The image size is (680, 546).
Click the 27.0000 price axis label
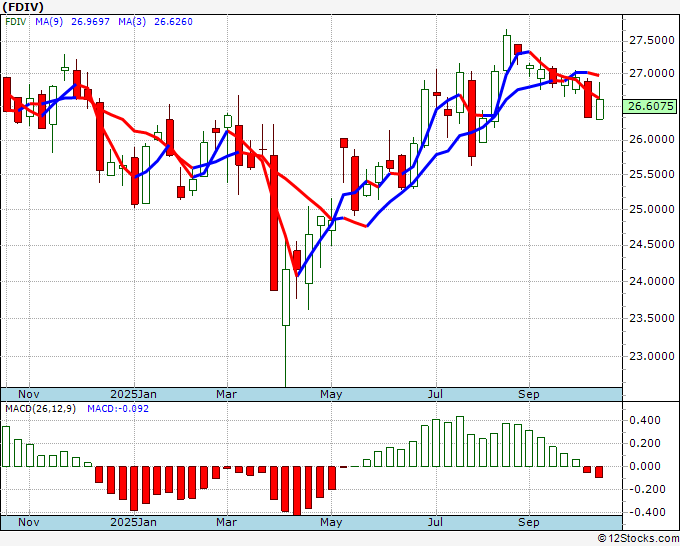[x=652, y=73]
